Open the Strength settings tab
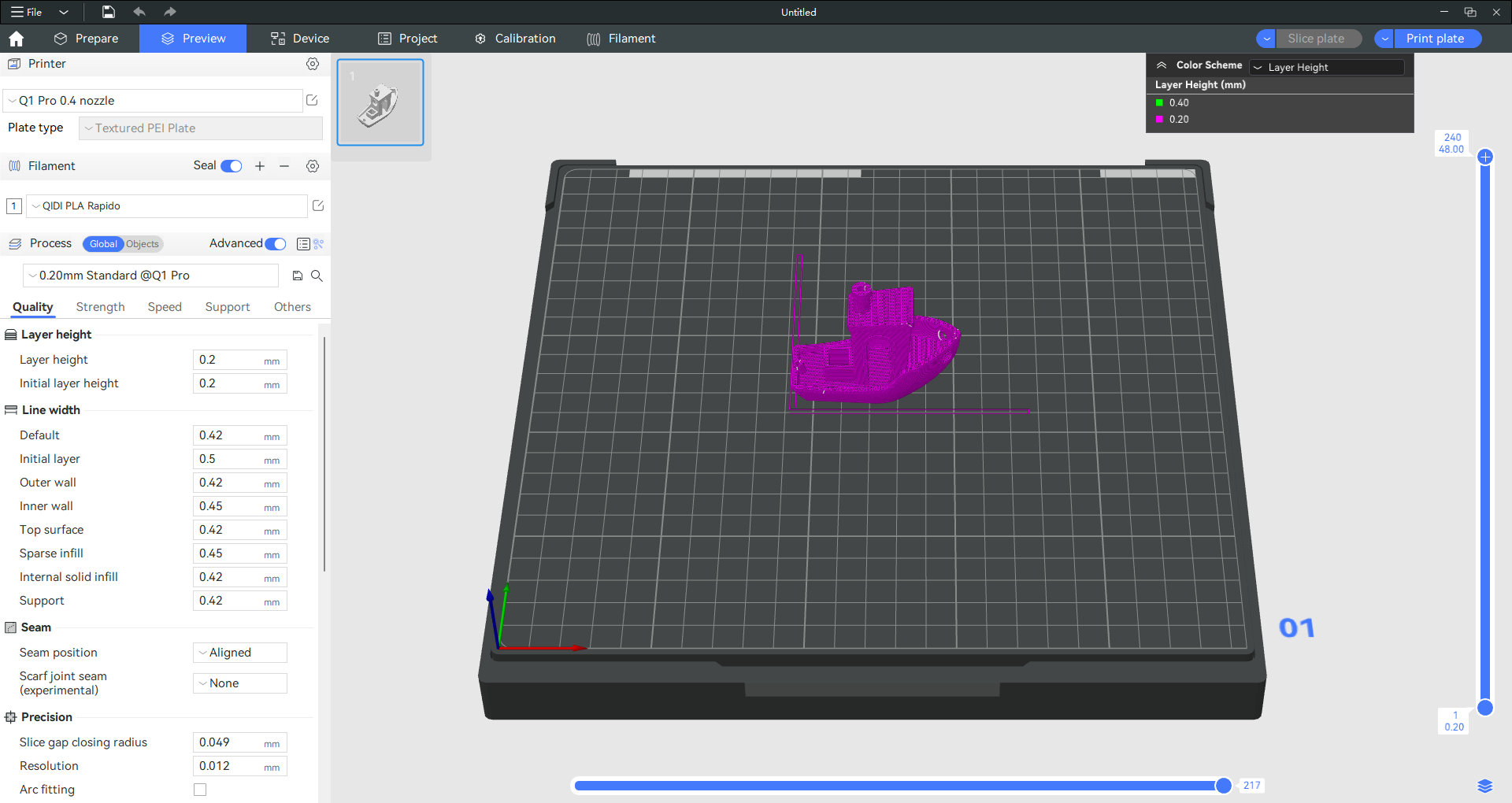1512x803 pixels. pyautogui.click(x=100, y=307)
